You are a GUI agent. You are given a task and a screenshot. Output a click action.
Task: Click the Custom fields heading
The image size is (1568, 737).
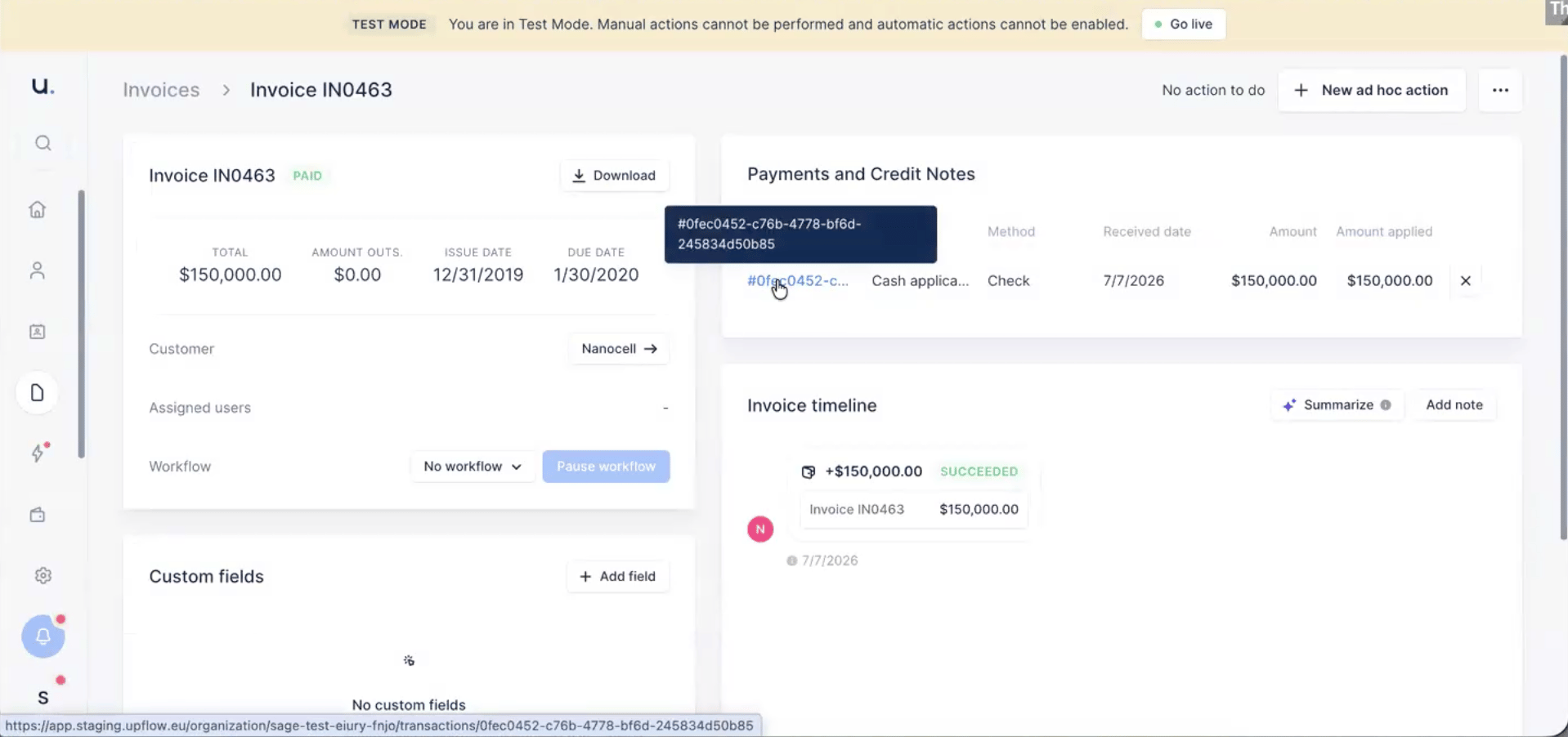[x=206, y=576]
